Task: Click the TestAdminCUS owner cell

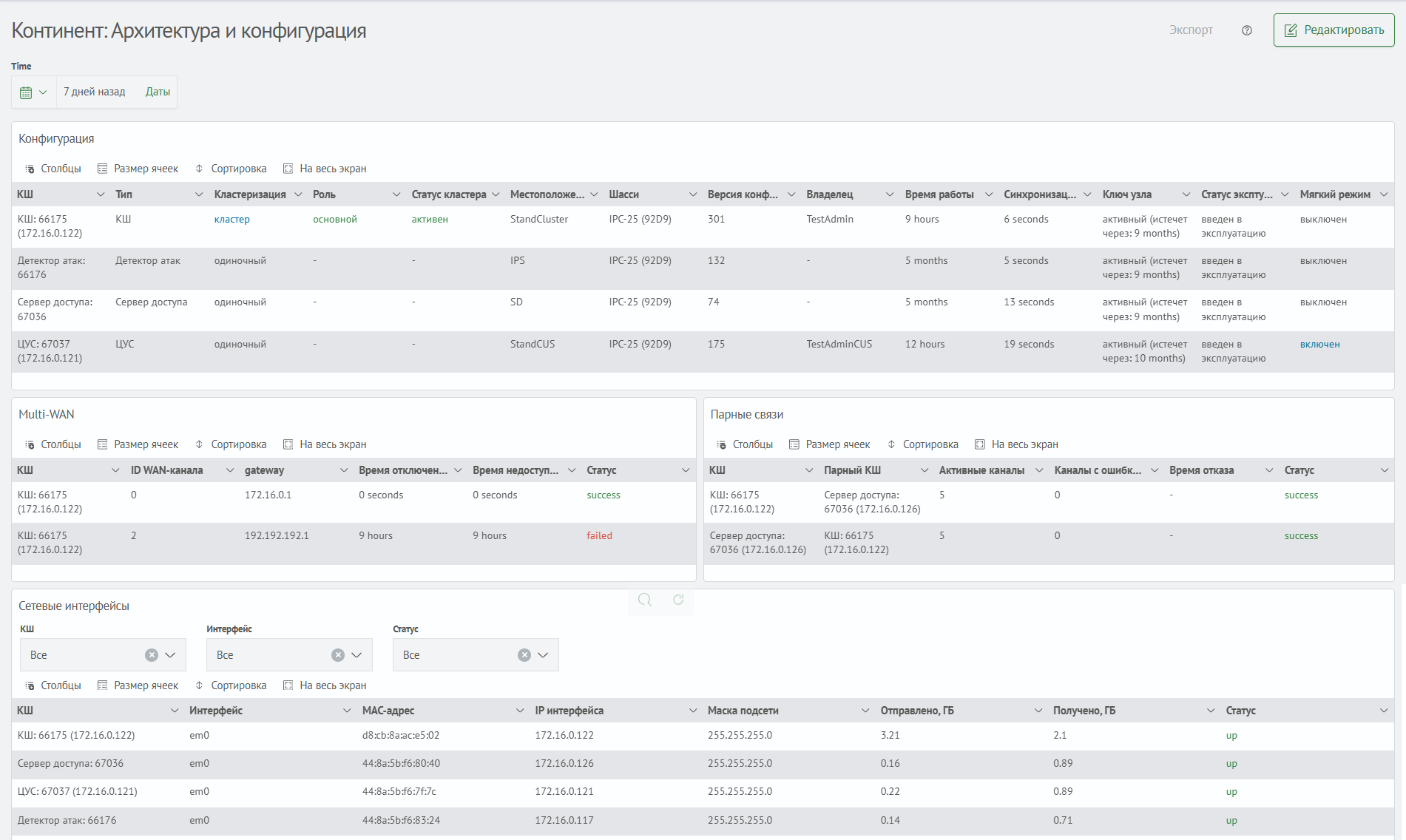Action: pos(839,345)
